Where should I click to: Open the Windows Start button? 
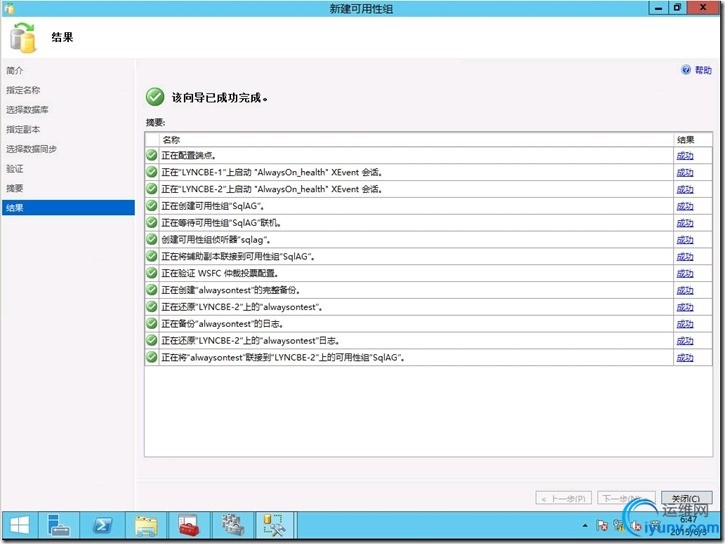[19, 526]
